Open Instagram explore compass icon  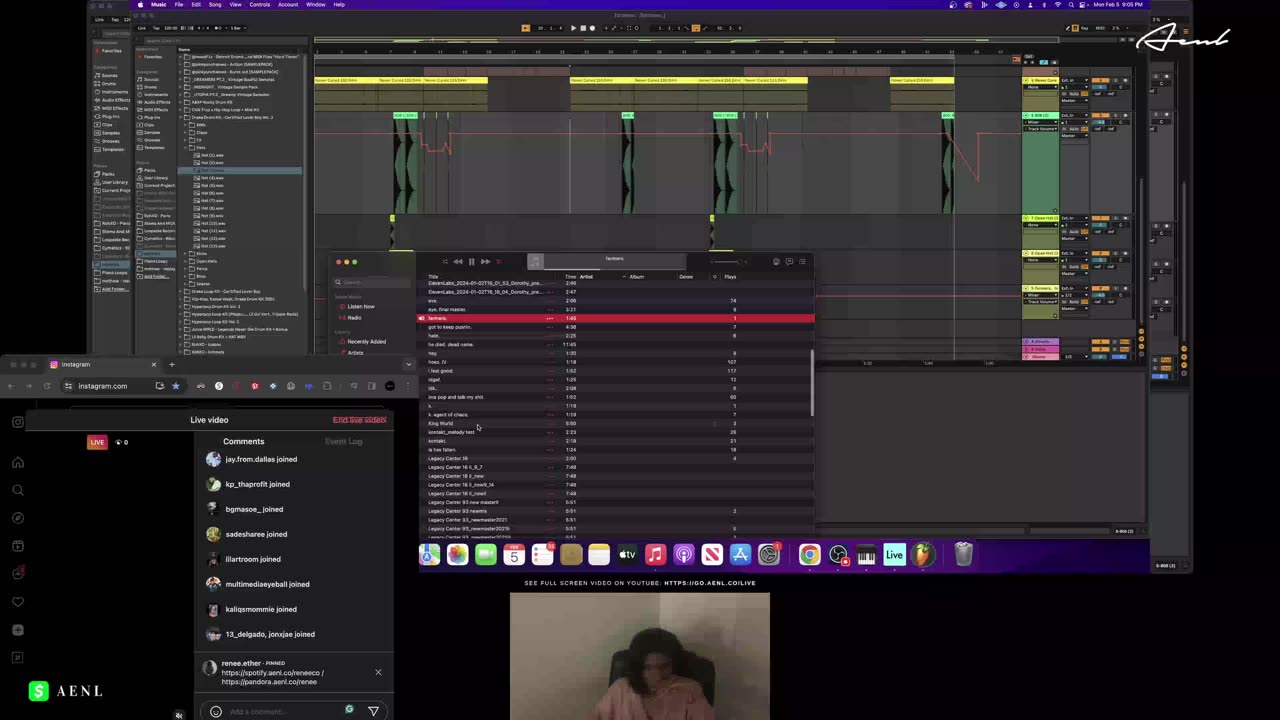click(x=17, y=518)
